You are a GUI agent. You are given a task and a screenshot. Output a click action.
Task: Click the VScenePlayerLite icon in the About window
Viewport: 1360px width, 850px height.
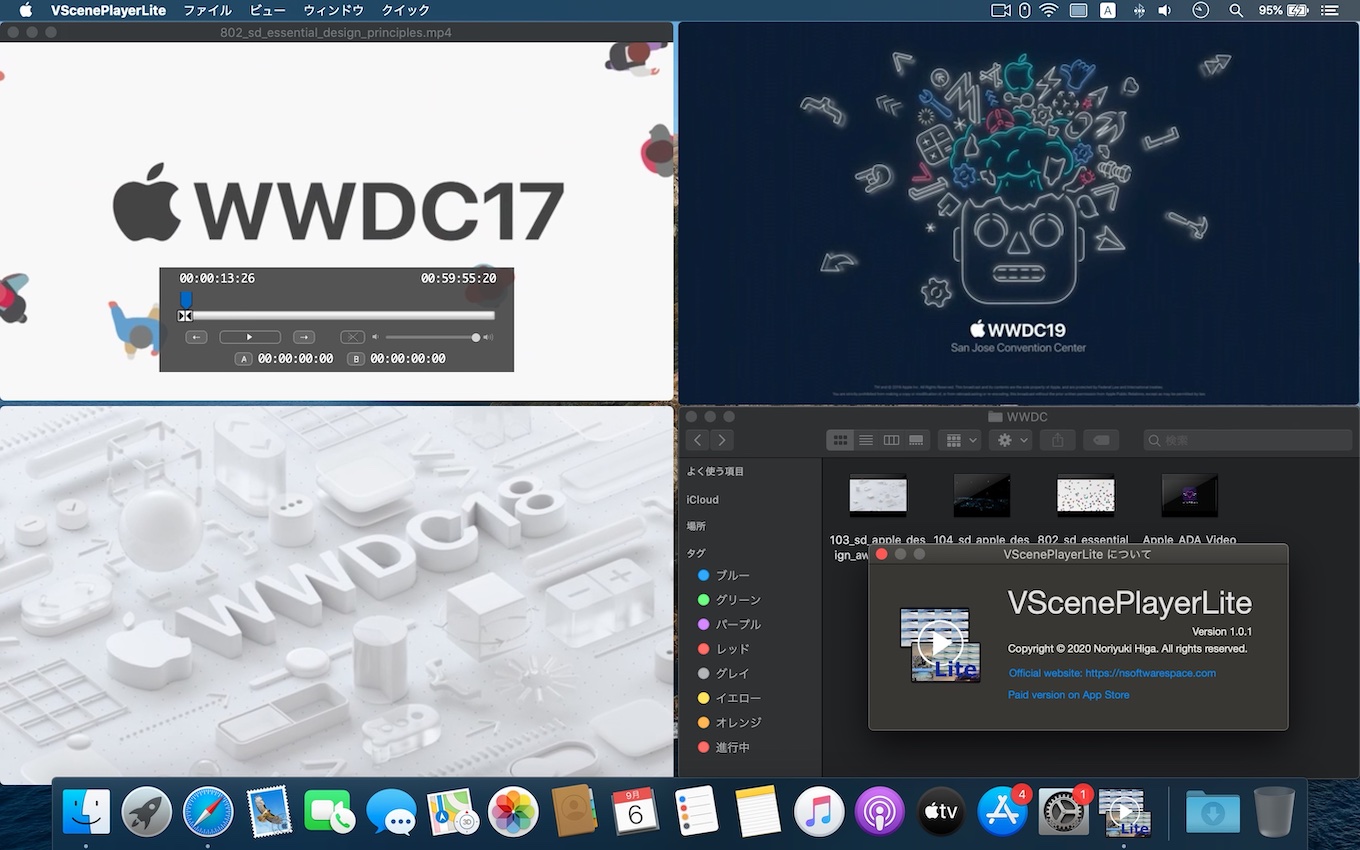coord(940,645)
